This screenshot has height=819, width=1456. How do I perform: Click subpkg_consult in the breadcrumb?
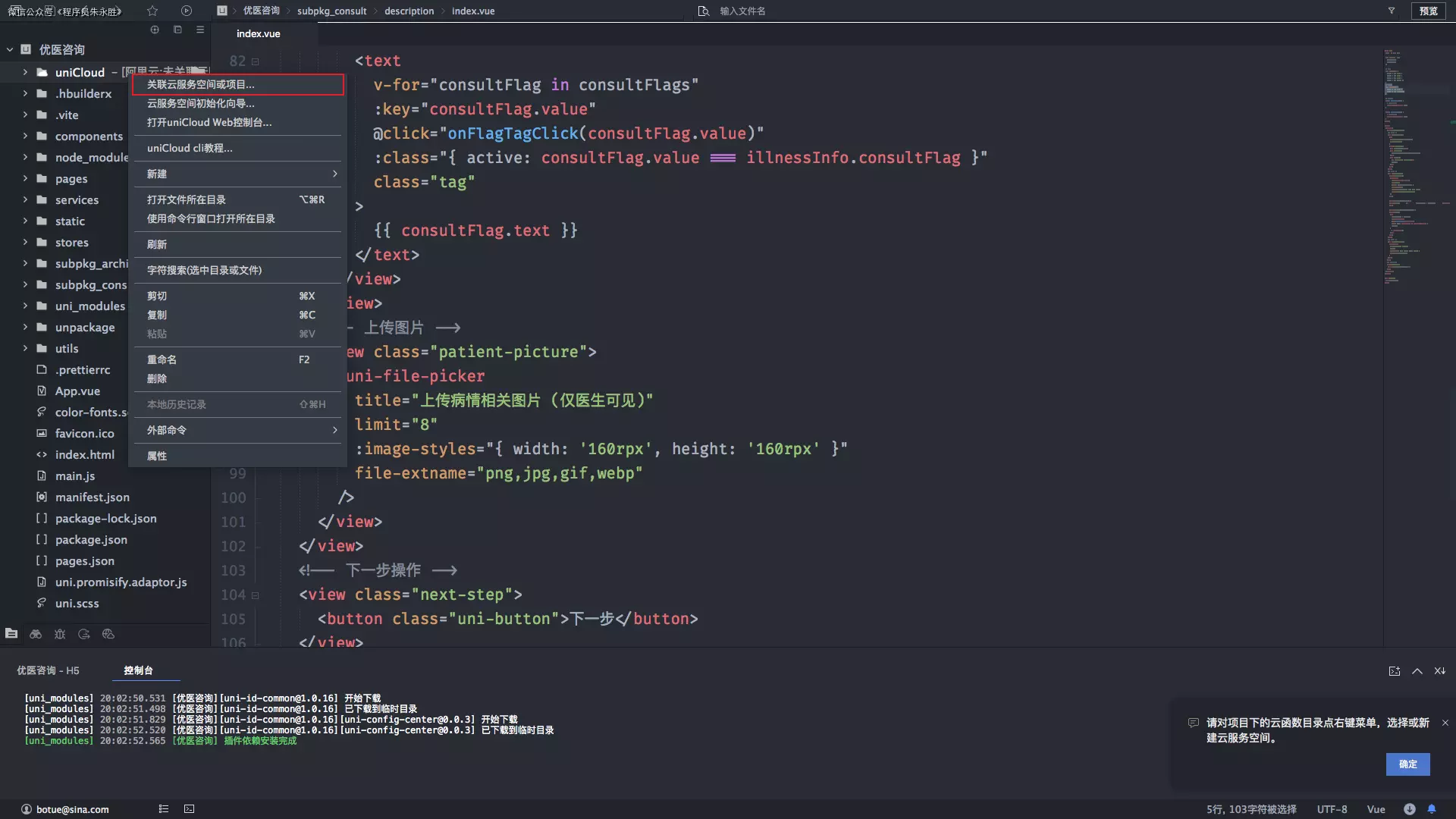[x=331, y=11]
